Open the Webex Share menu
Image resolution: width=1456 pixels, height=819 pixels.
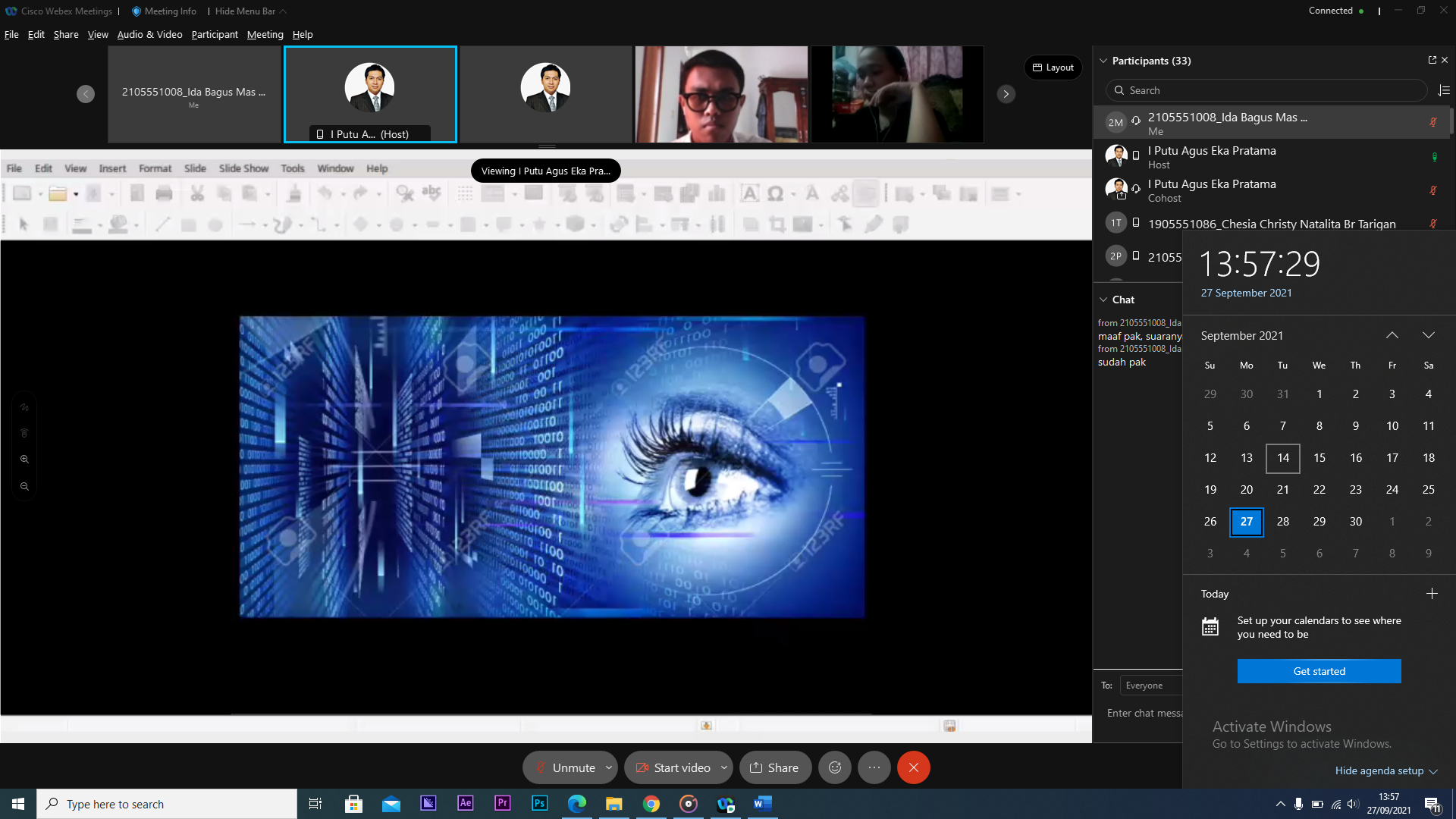click(66, 34)
